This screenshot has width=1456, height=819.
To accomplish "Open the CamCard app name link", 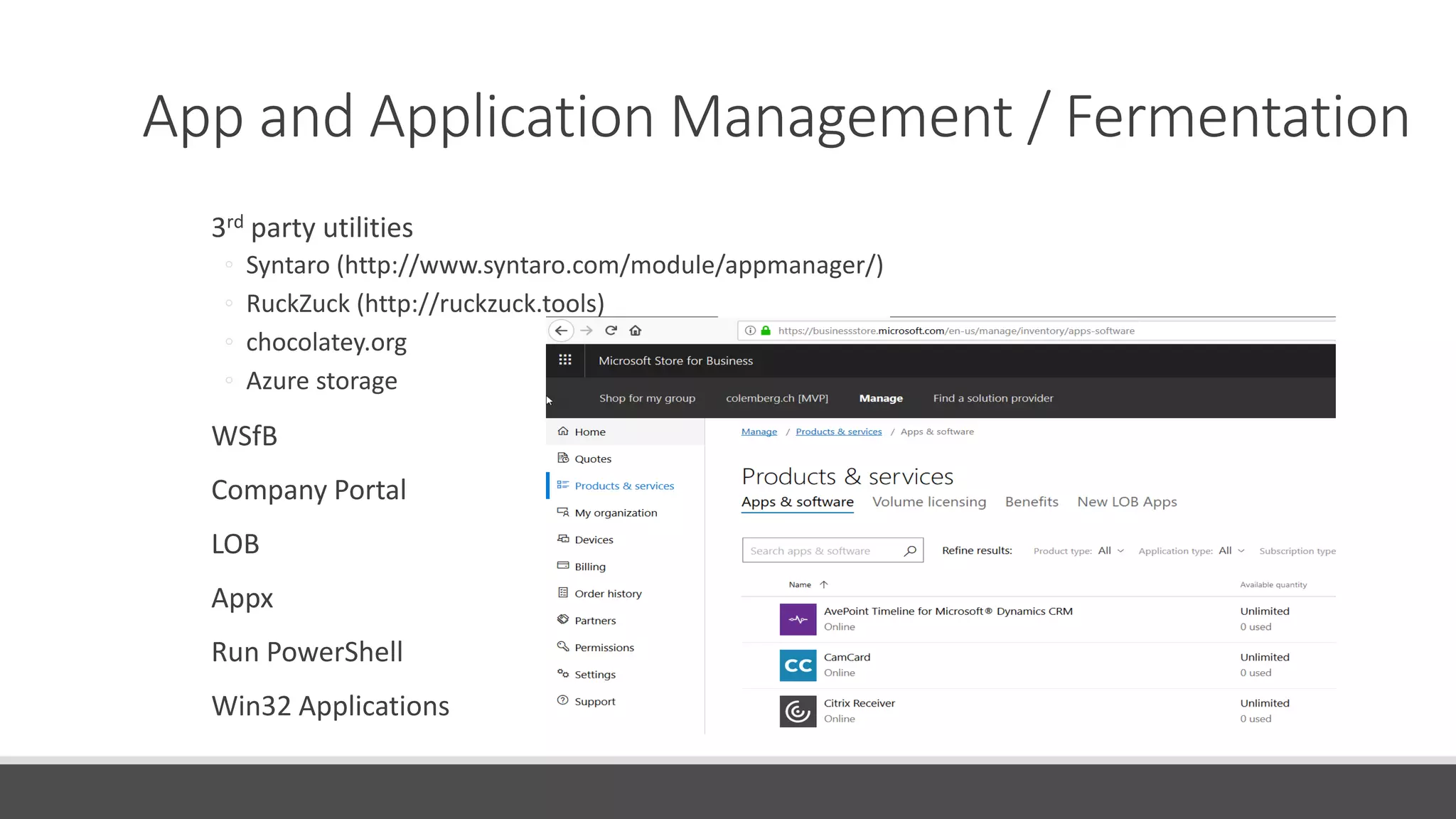I will pos(847,657).
